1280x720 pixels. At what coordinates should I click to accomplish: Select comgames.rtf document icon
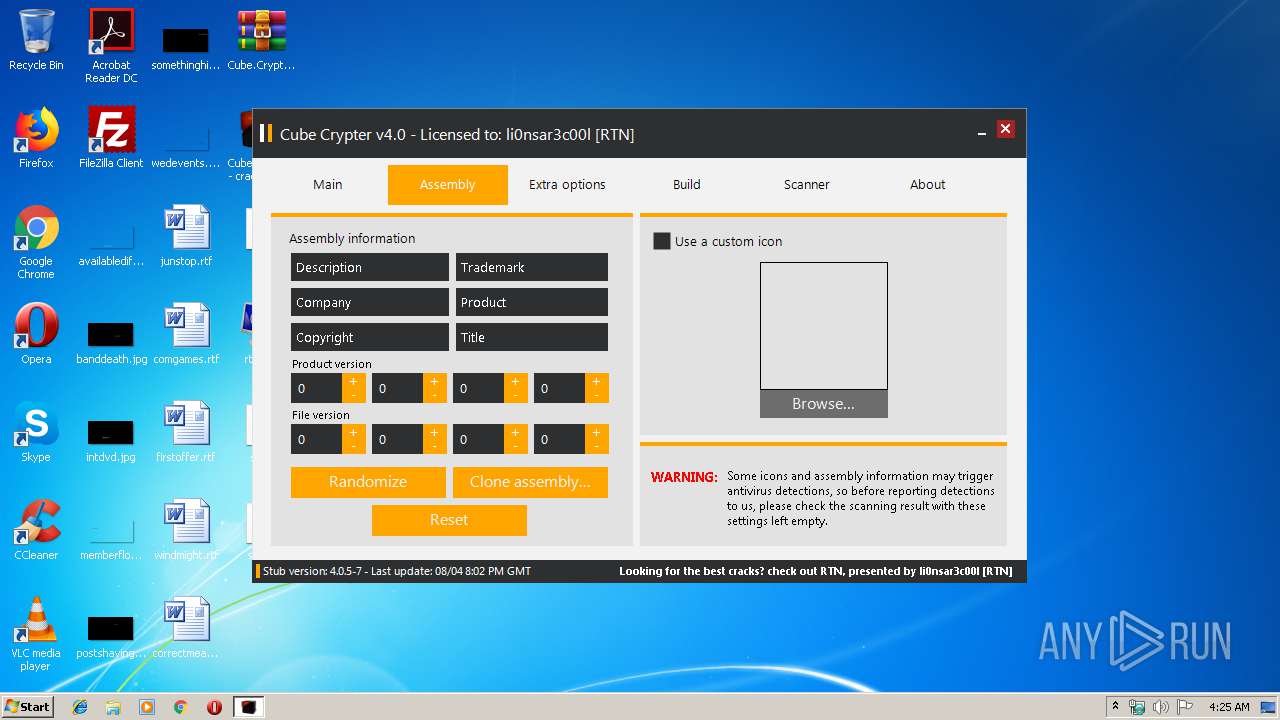186,334
